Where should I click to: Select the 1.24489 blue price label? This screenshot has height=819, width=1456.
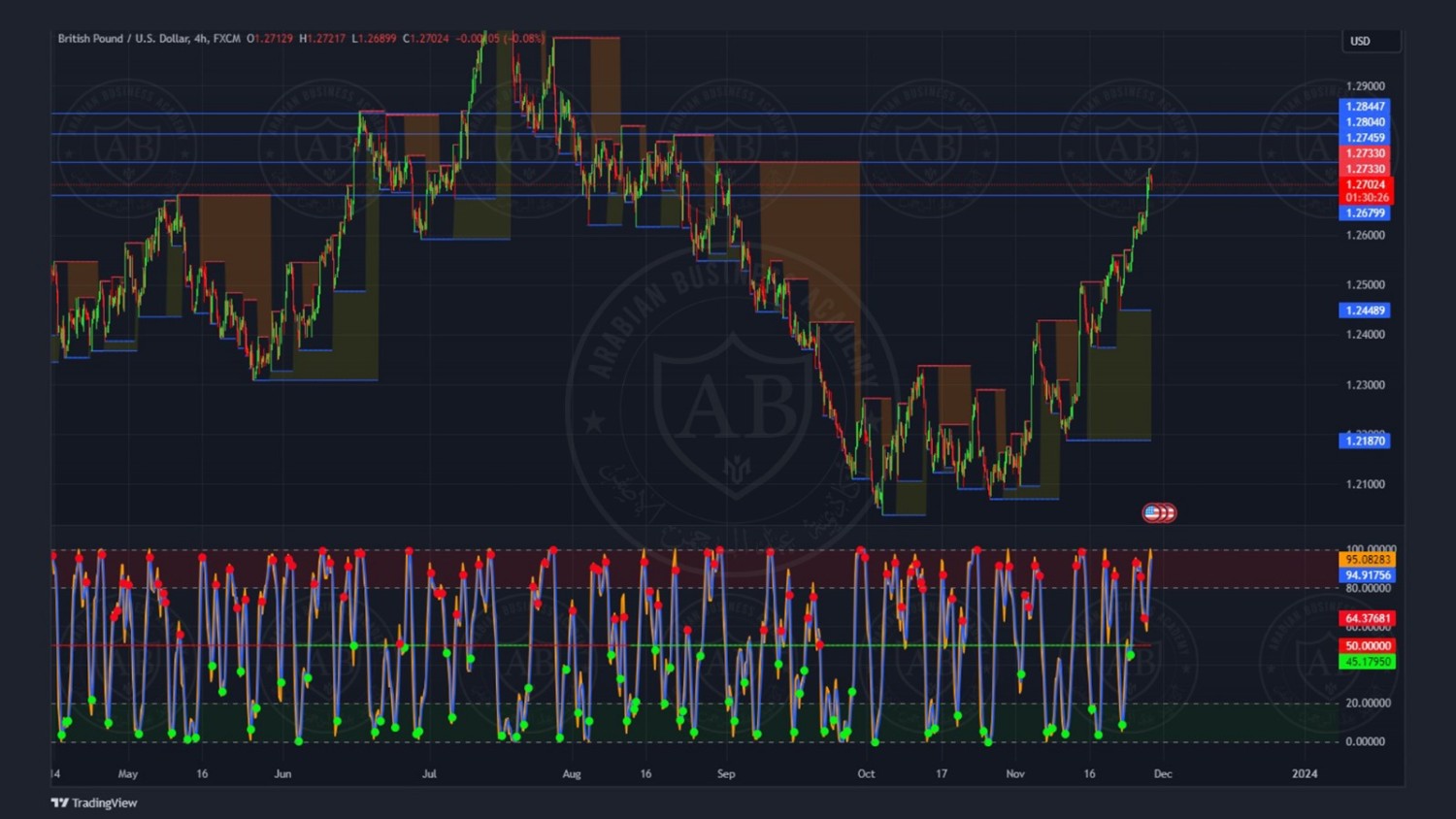(1365, 311)
